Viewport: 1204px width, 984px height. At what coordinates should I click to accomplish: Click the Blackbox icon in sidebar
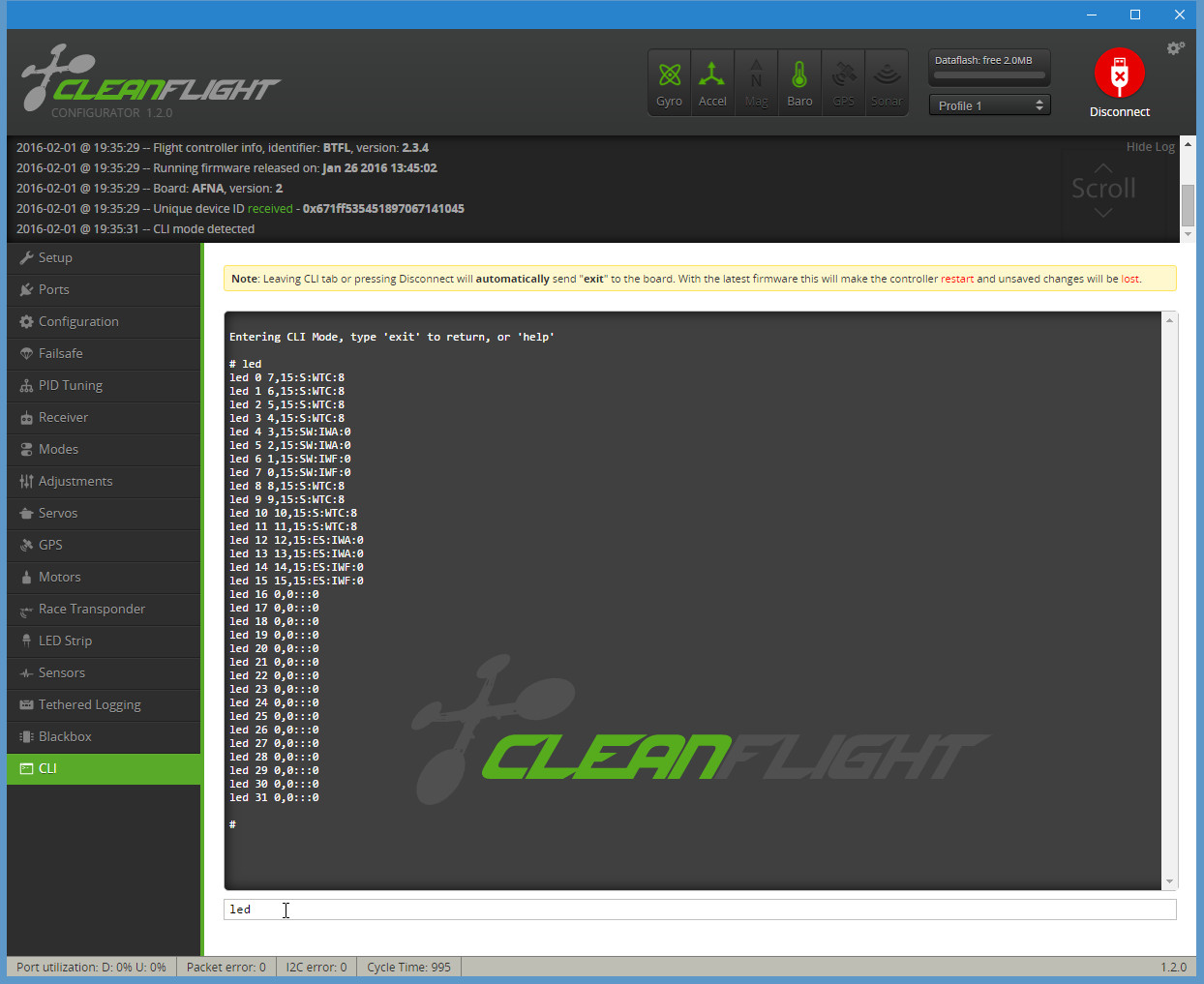point(26,737)
